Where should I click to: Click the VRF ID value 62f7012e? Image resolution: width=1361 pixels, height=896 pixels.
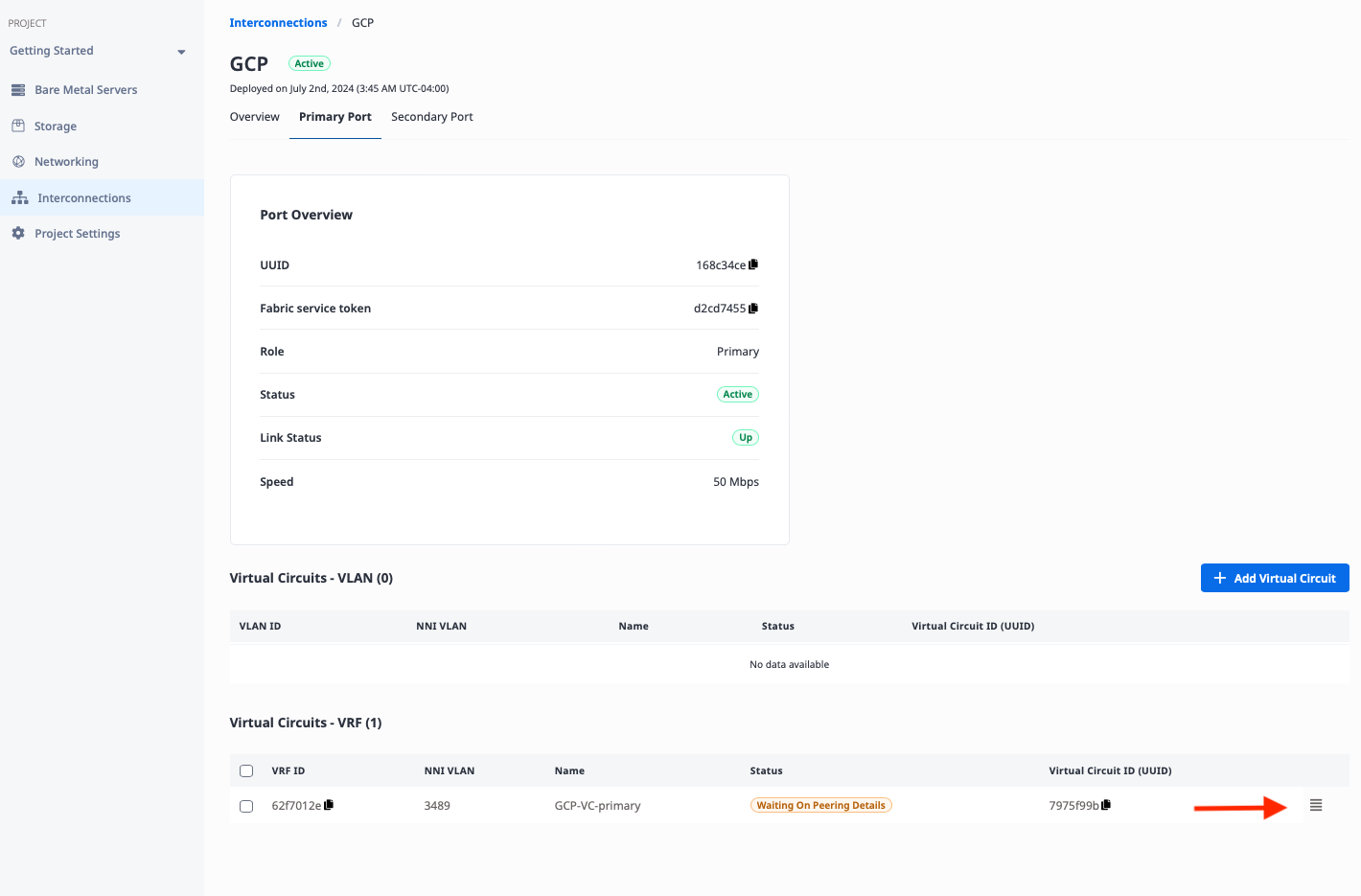point(296,806)
